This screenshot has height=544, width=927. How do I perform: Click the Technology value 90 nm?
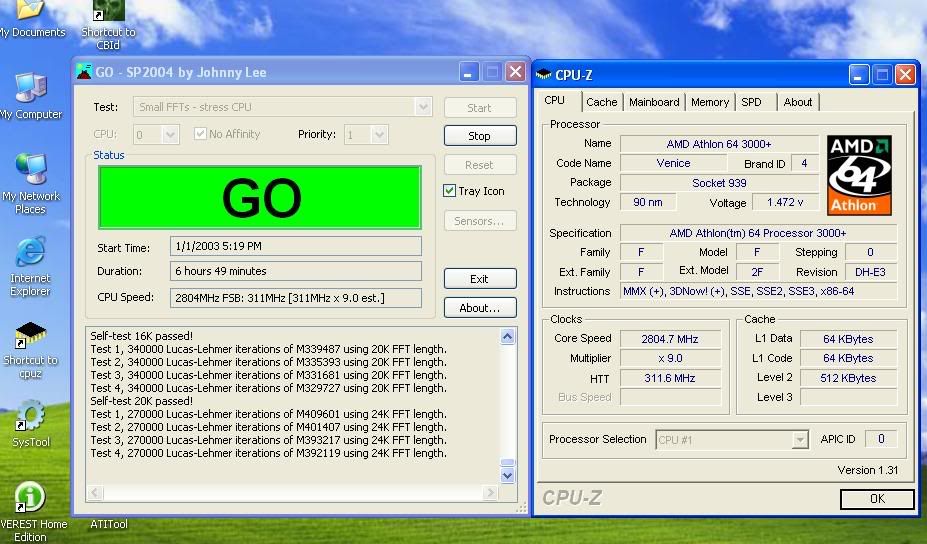click(x=648, y=202)
